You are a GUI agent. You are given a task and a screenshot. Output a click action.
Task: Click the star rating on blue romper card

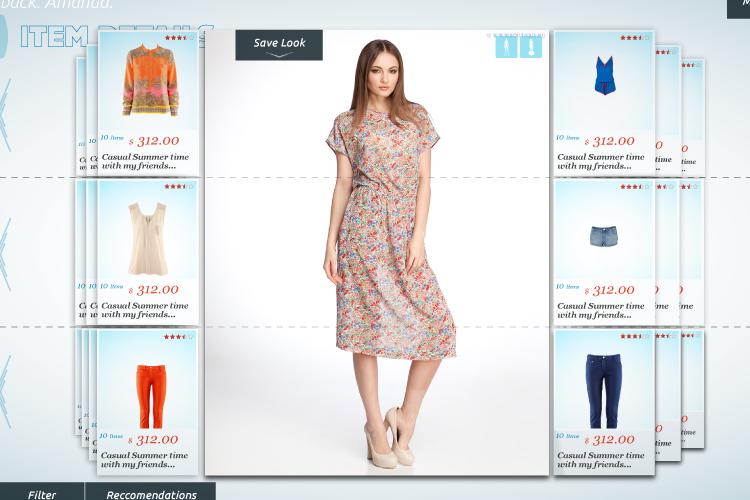(x=635, y=37)
